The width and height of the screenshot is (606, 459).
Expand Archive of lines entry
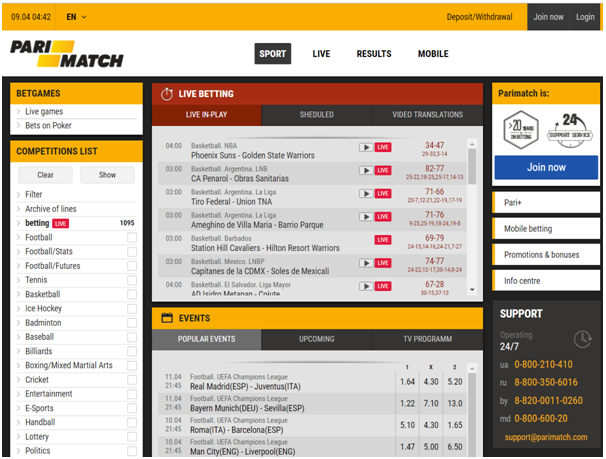tap(51, 209)
